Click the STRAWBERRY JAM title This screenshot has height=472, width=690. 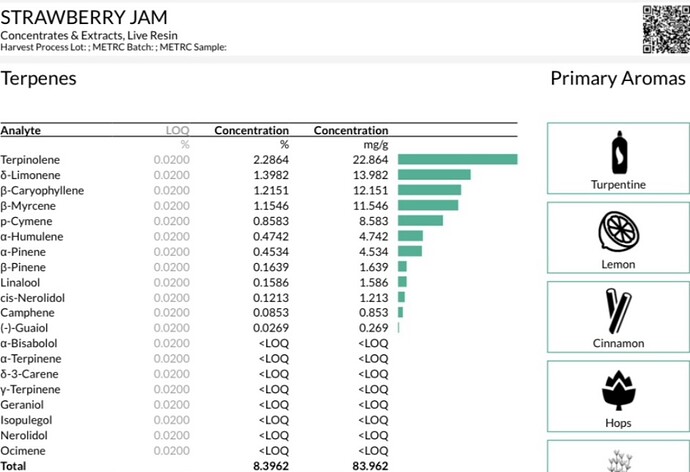click(84, 18)
